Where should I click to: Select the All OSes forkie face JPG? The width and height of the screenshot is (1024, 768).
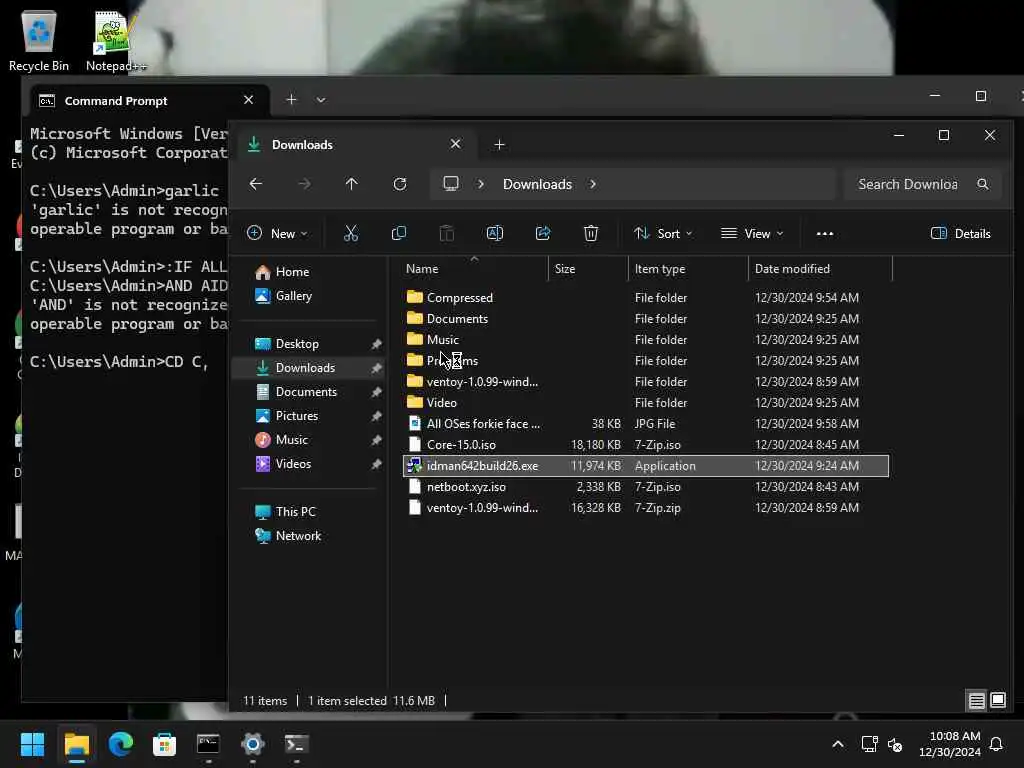pos(645,424)
